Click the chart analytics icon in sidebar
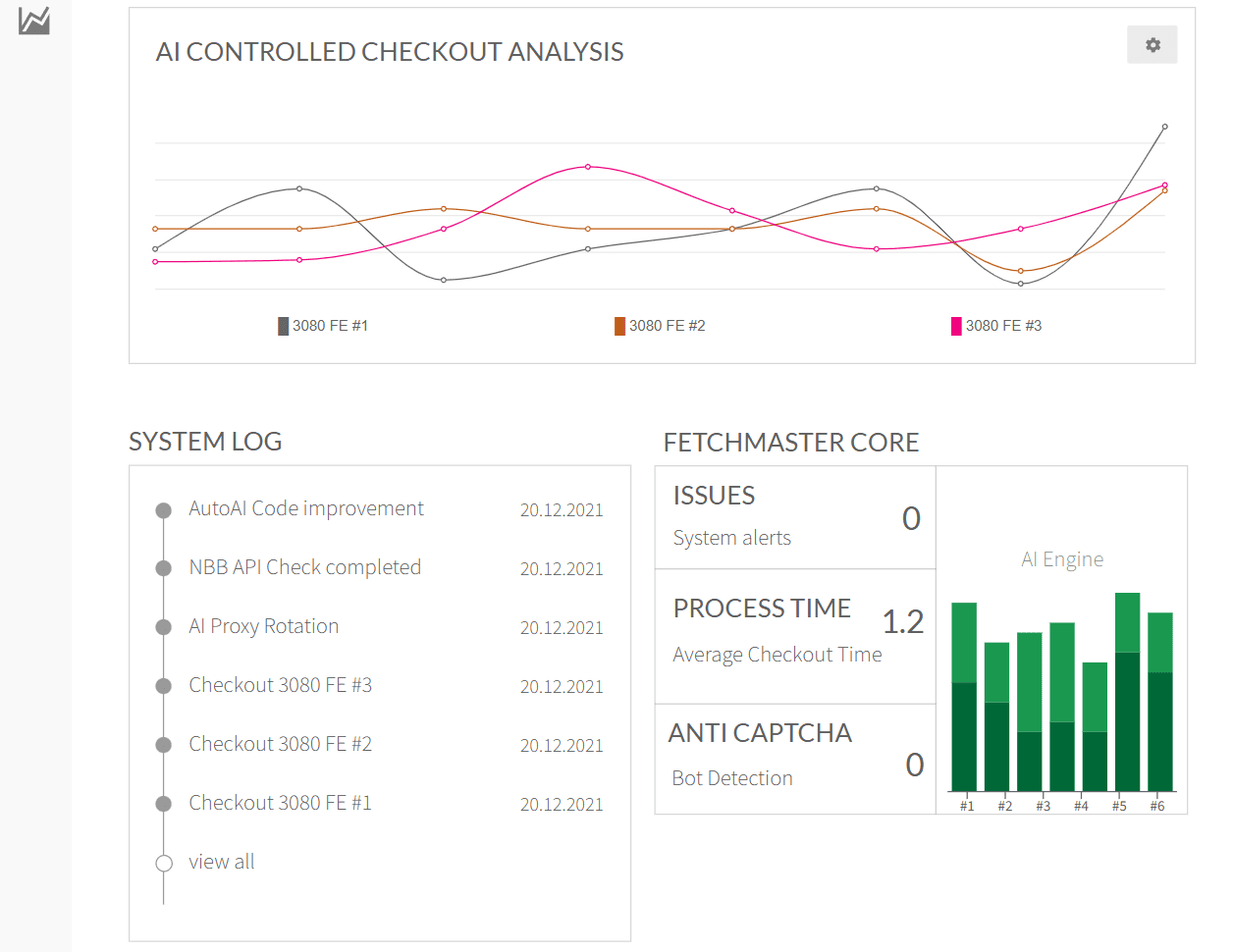Screen dimensions: 1233x952 pyautogui.click(x=34, y=21)
